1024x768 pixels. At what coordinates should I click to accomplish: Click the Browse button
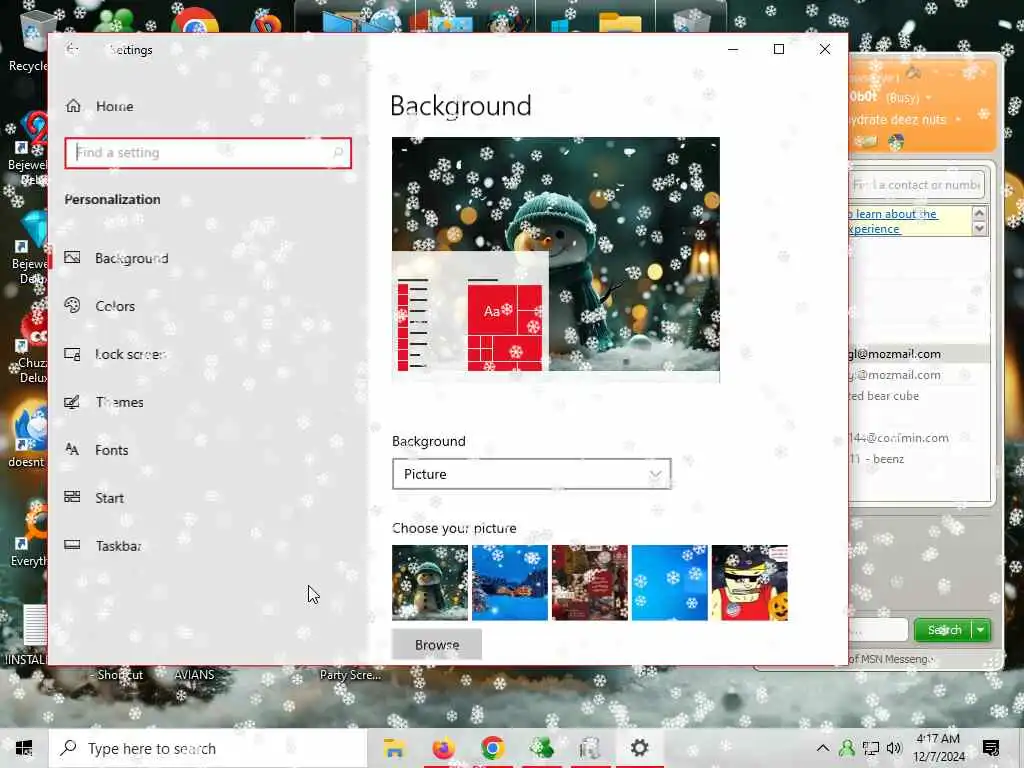click(x=437, y=645)
